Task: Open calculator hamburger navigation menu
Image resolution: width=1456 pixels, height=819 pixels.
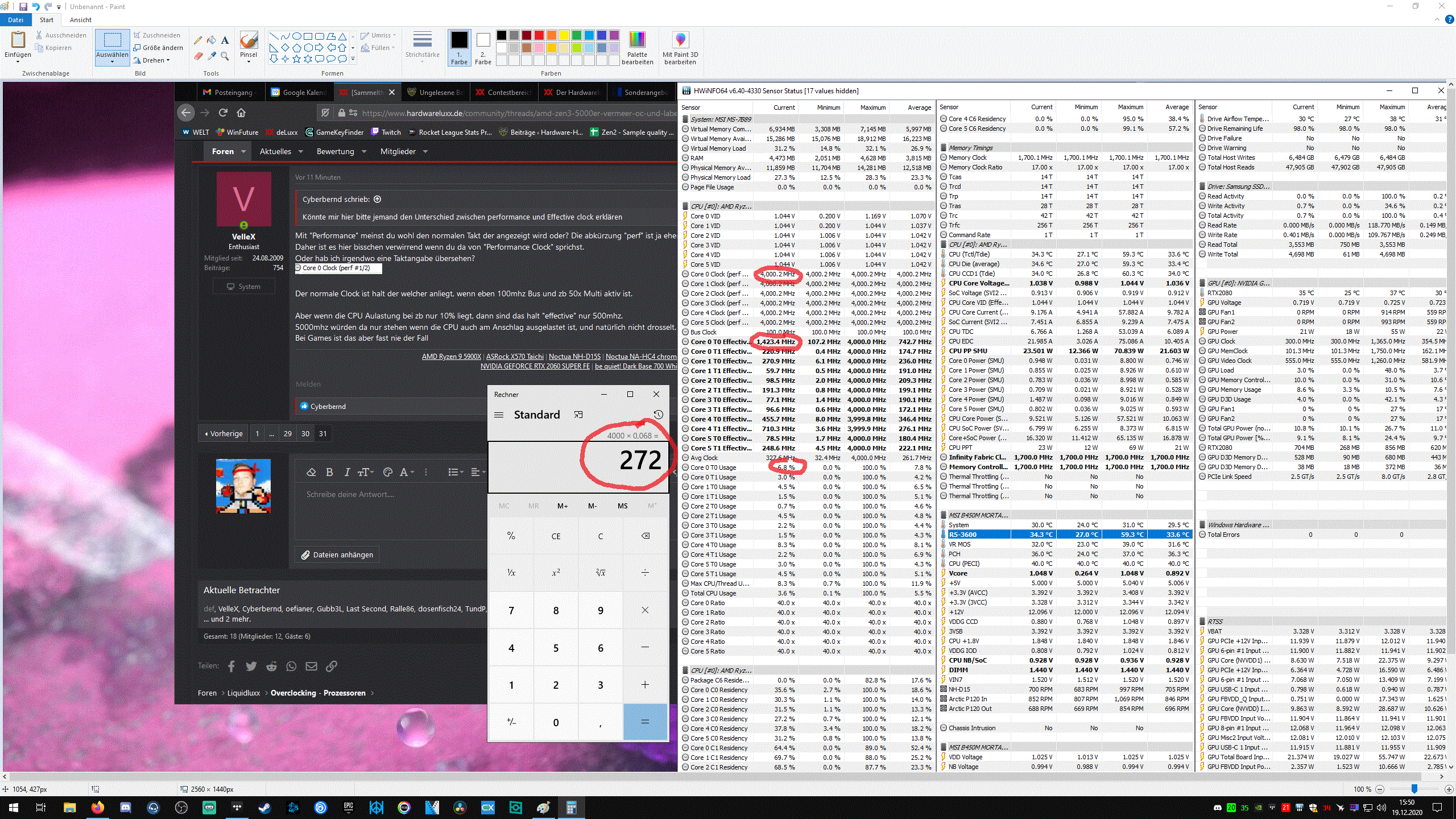Action: (x=499, y=415)
